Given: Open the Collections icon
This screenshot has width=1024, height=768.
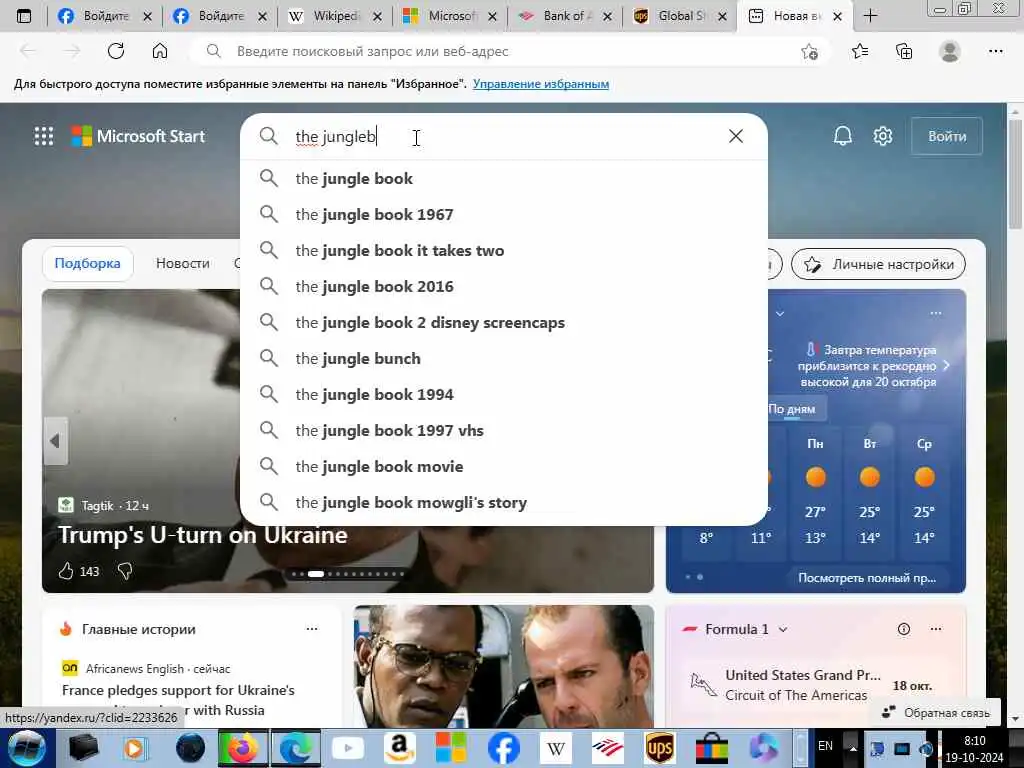Looking at the screenshot, I should click(x=904, y=51).
